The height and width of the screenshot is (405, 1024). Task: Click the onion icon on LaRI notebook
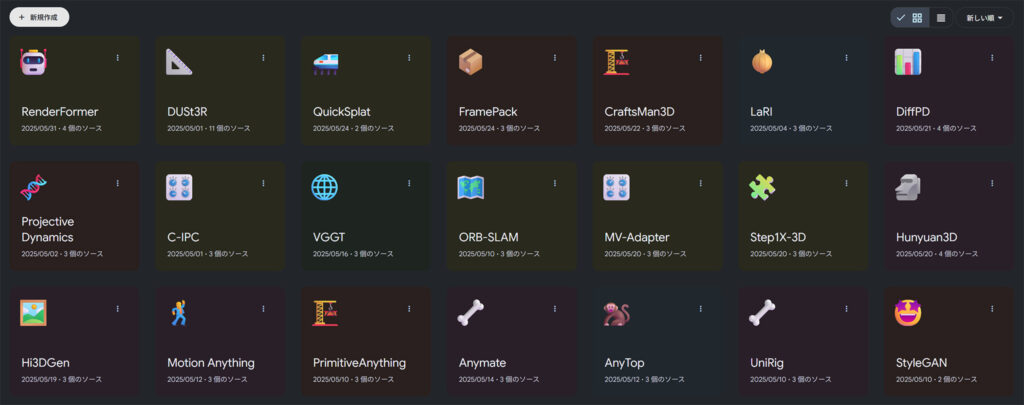tap(762, 62)
